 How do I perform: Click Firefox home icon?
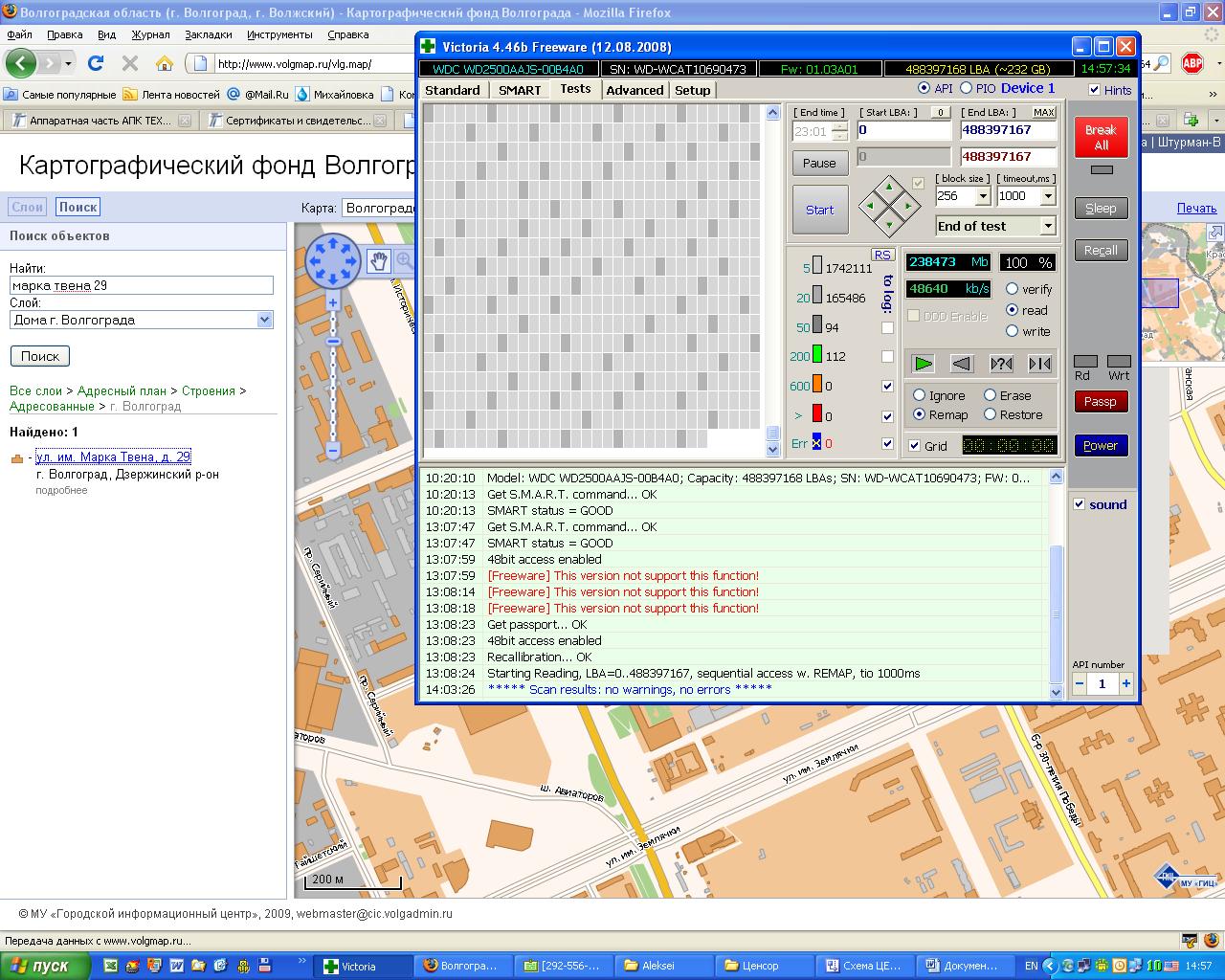165,63
